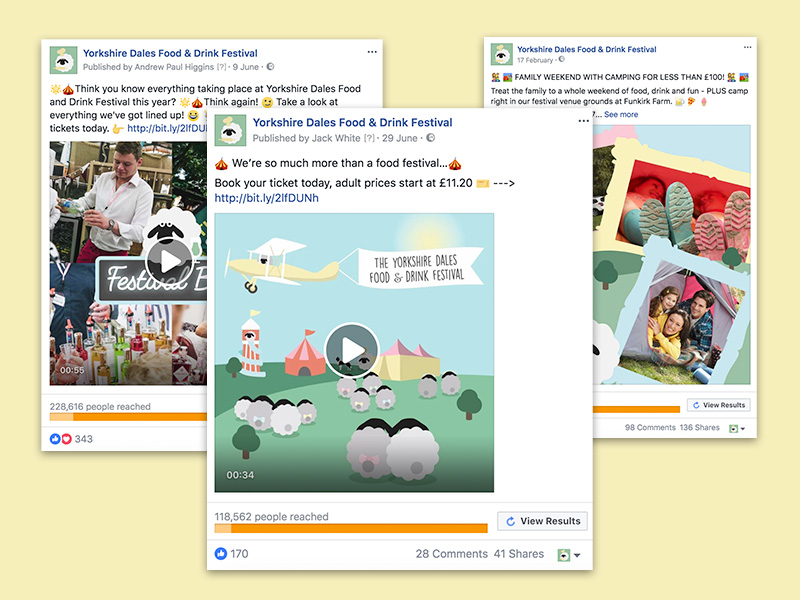
Task: Expand See more on the 17 February post
Action: [x=621, y=114]
